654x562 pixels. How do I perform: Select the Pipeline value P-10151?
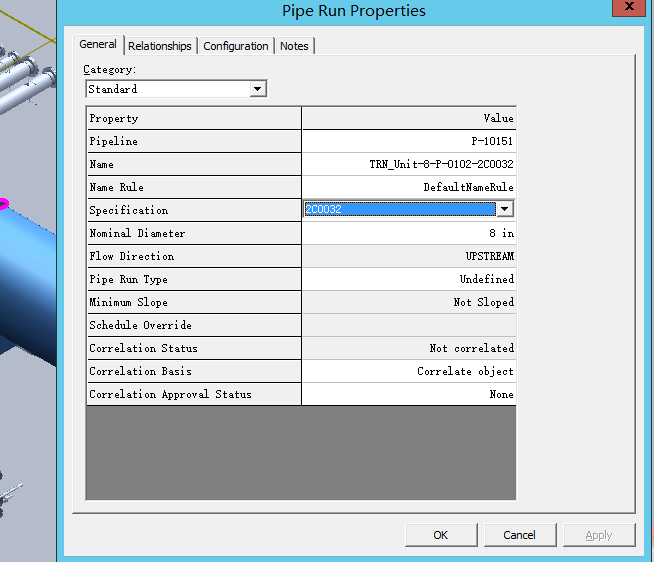tap(409, 141)
